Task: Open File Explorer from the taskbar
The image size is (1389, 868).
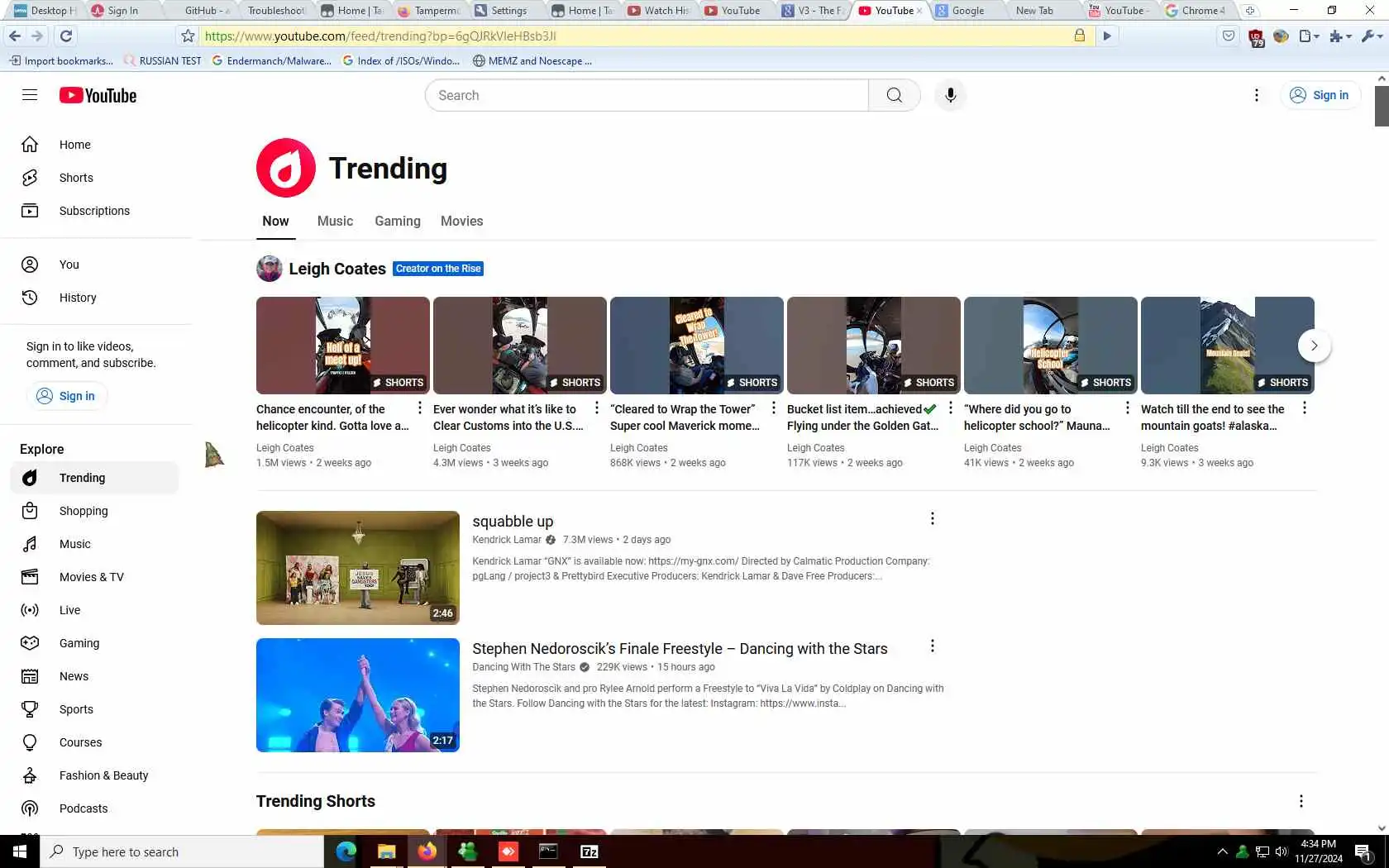Action: pyautogui.click(x=386, y=851)
